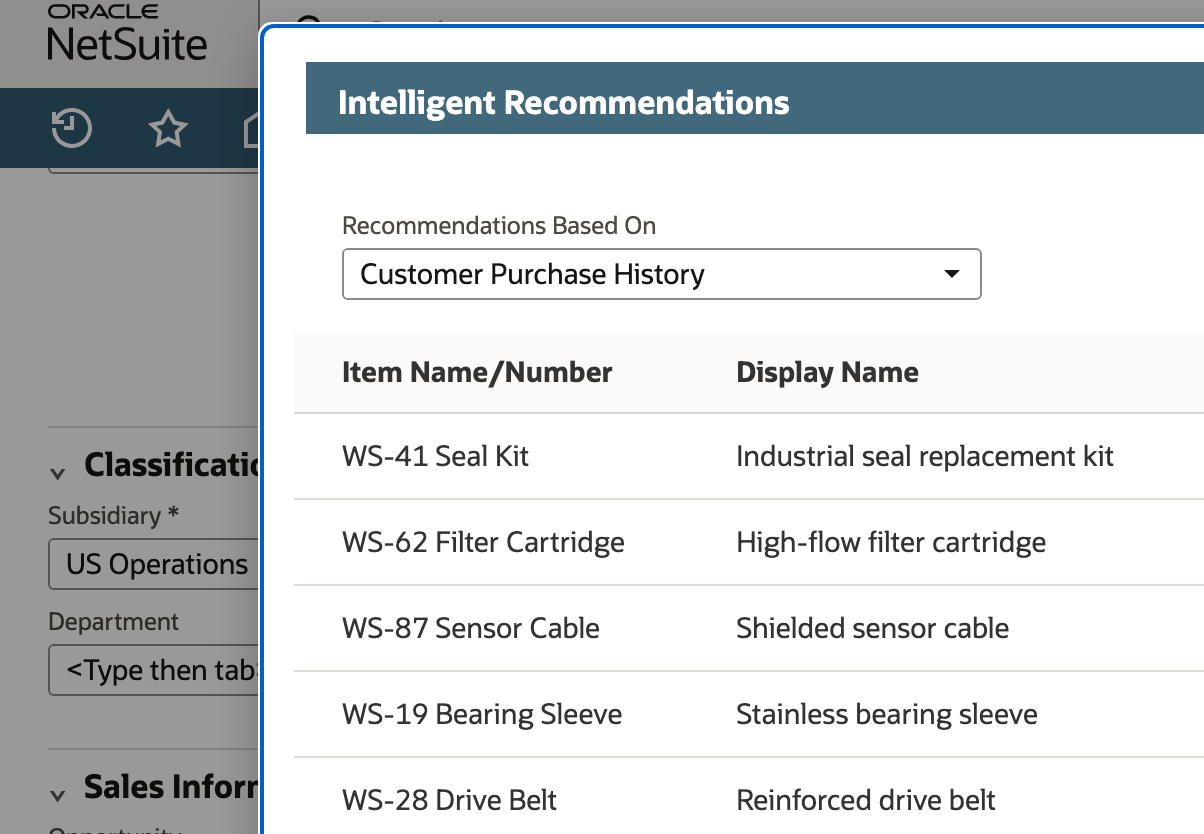Screen dimensions: 1204x834
Task: Select the US Operations subsidiary field
Action: (x=153, y=564)
